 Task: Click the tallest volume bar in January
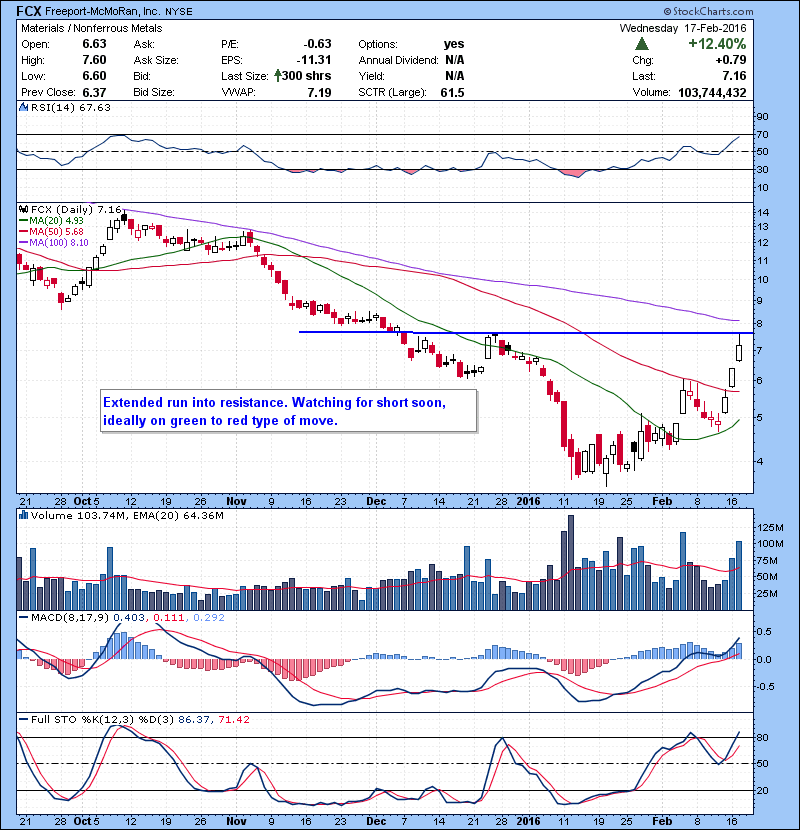(571, 562)
